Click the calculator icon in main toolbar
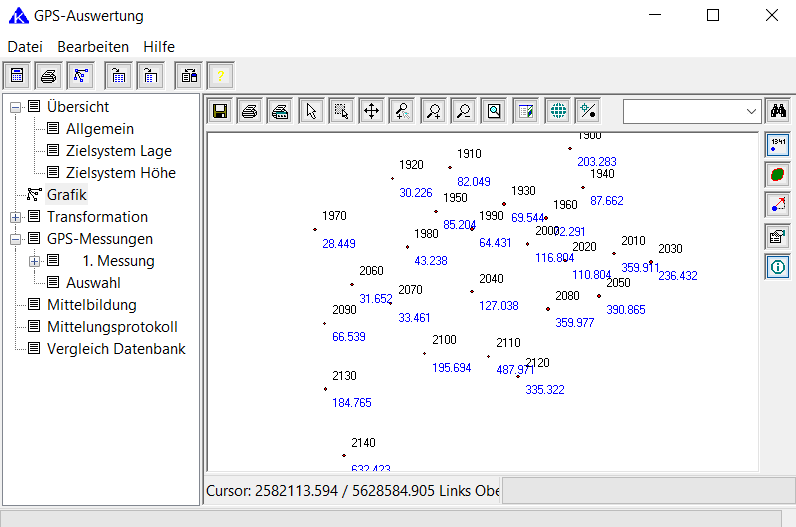 pyautogui.click(x=17, y=75)
